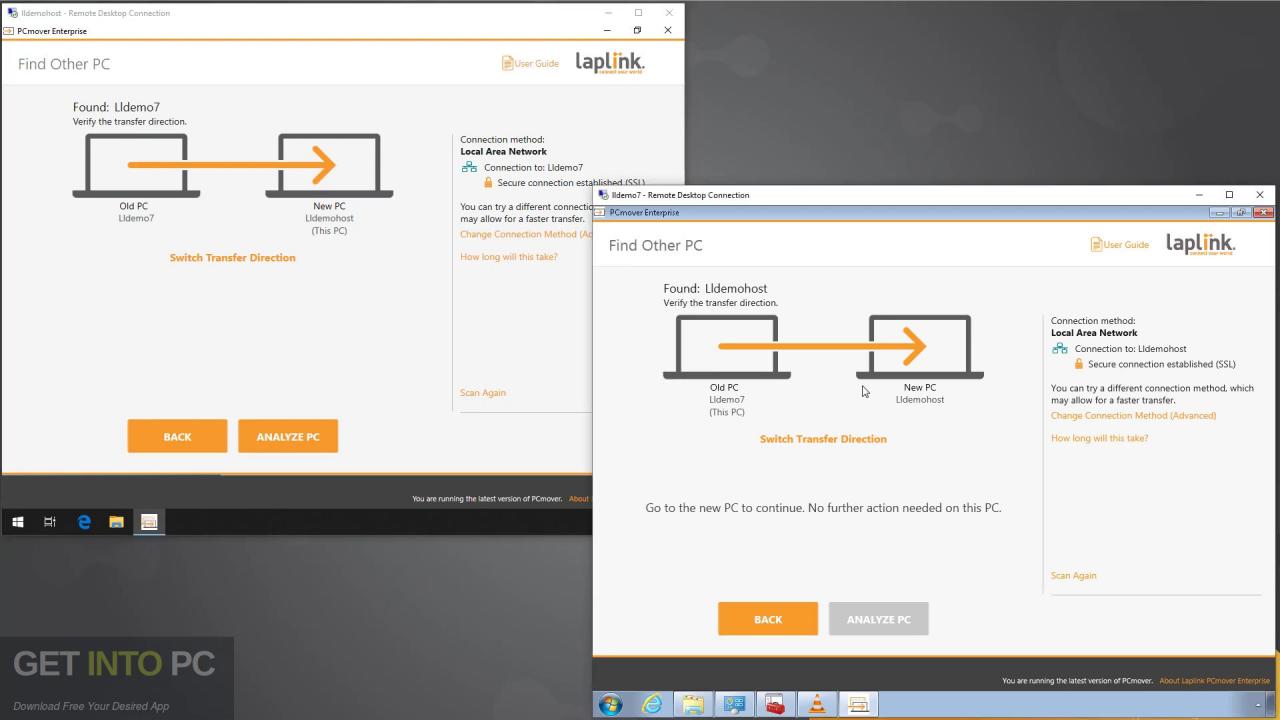The width and height of the screenshot is (1280, 720).
Task: Open Control Panel icon on Windows 7 taskbar
Action: pyautogui.click(x=734, y=704)
